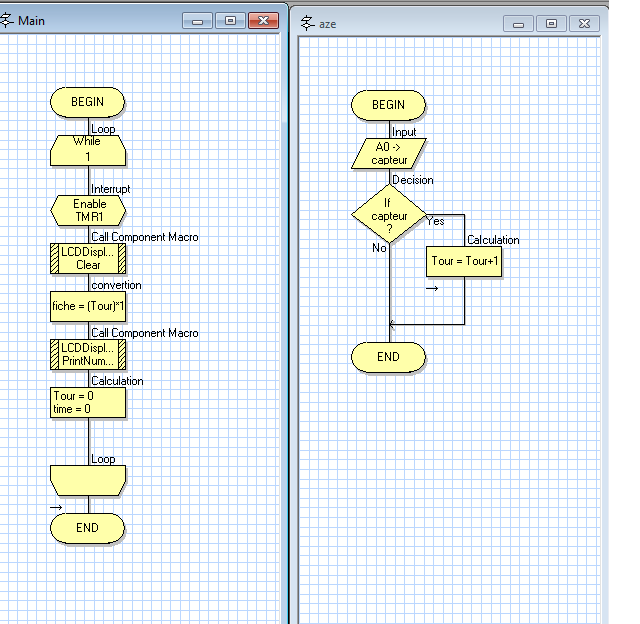
Task: Select the BEGIN terminator in aze window
Action: [388, 105]
